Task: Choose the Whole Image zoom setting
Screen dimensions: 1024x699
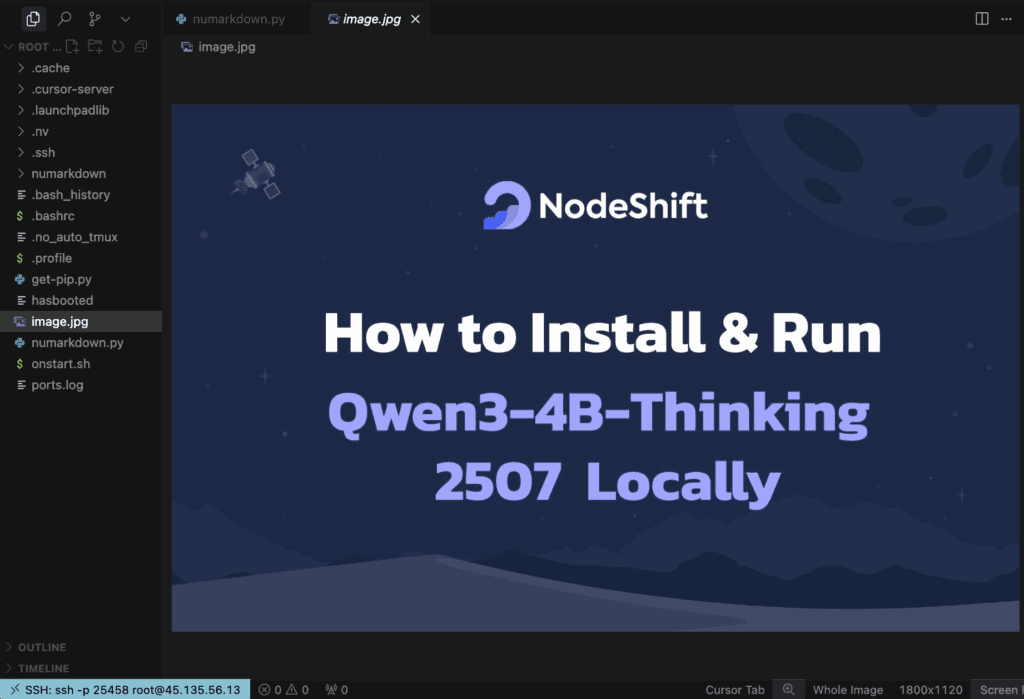Action: [x=848, y=690]
